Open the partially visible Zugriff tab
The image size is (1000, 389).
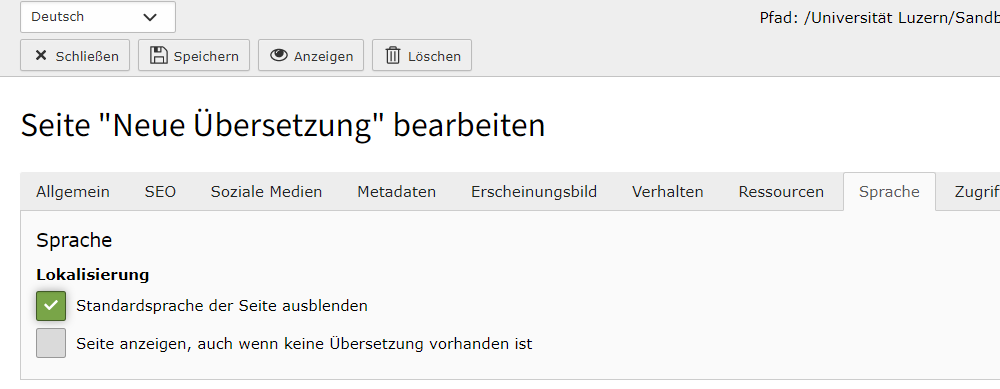[x=977, y=191]
